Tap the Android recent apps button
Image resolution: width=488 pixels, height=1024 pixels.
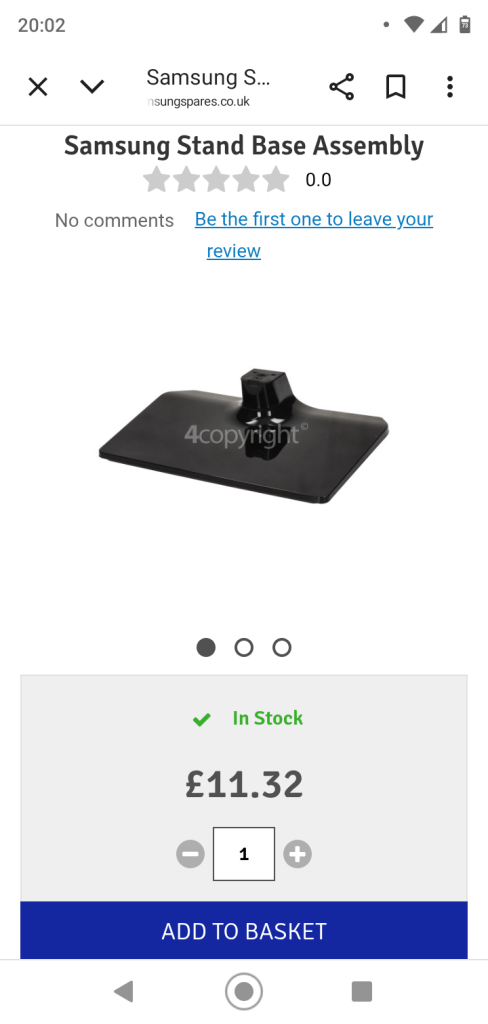pos(361,991)
